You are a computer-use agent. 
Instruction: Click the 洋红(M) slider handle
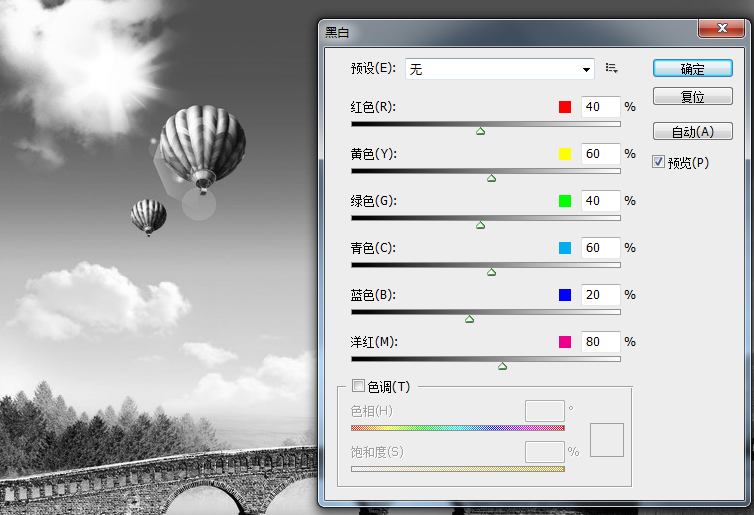tap(503, 366)
